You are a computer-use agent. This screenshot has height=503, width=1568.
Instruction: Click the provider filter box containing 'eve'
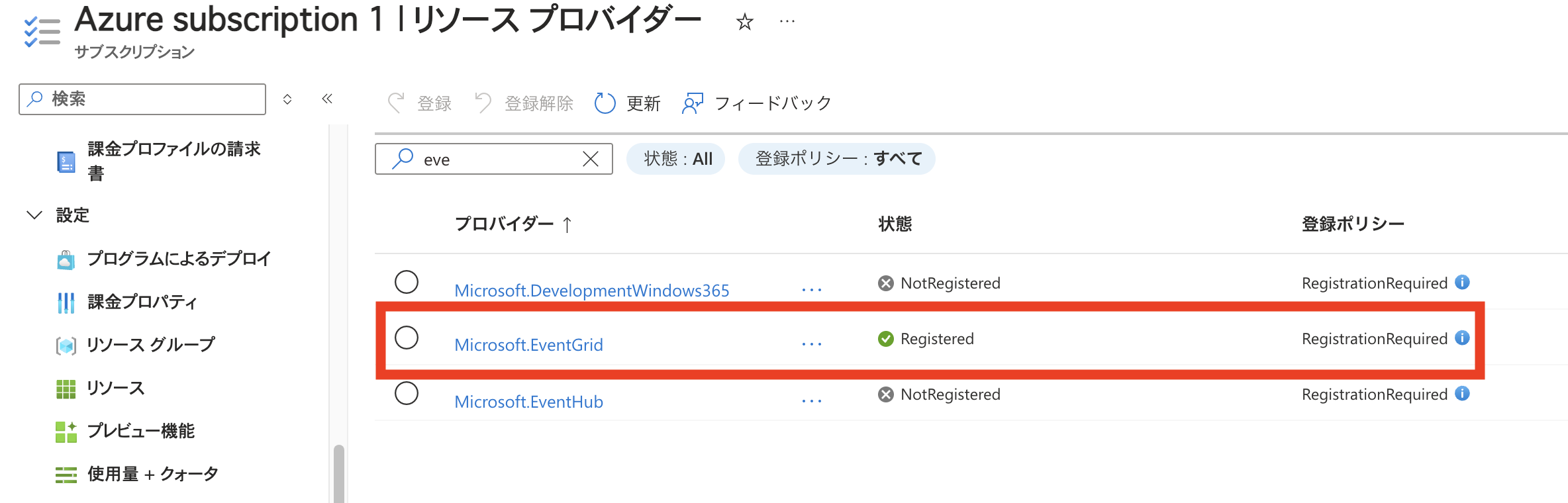pyautogui.click(x=494, y=159)
